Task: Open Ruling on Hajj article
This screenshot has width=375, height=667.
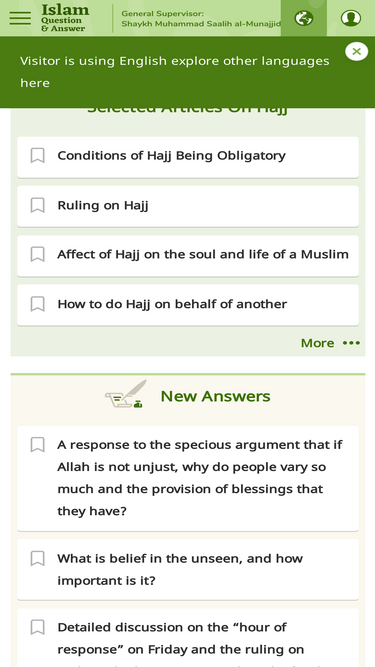Action: point(103,205)
